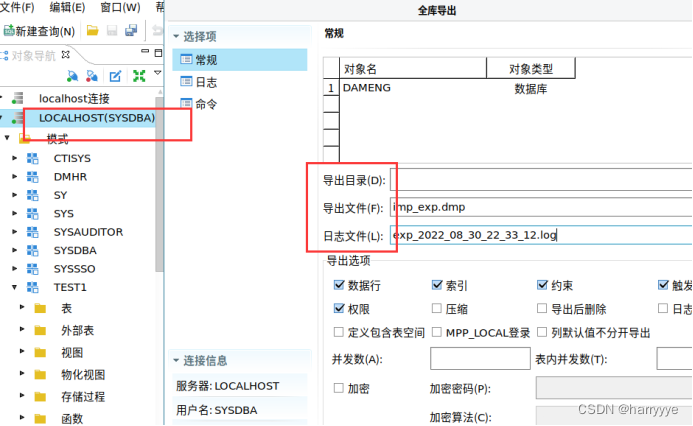Click the 存储过程 folder icon
The height and width of the screenshot is (426, 693).
40,396
